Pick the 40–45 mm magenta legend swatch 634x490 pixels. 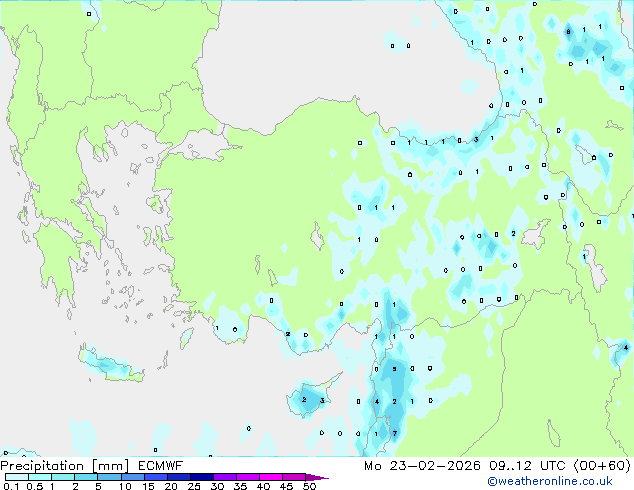271,477
